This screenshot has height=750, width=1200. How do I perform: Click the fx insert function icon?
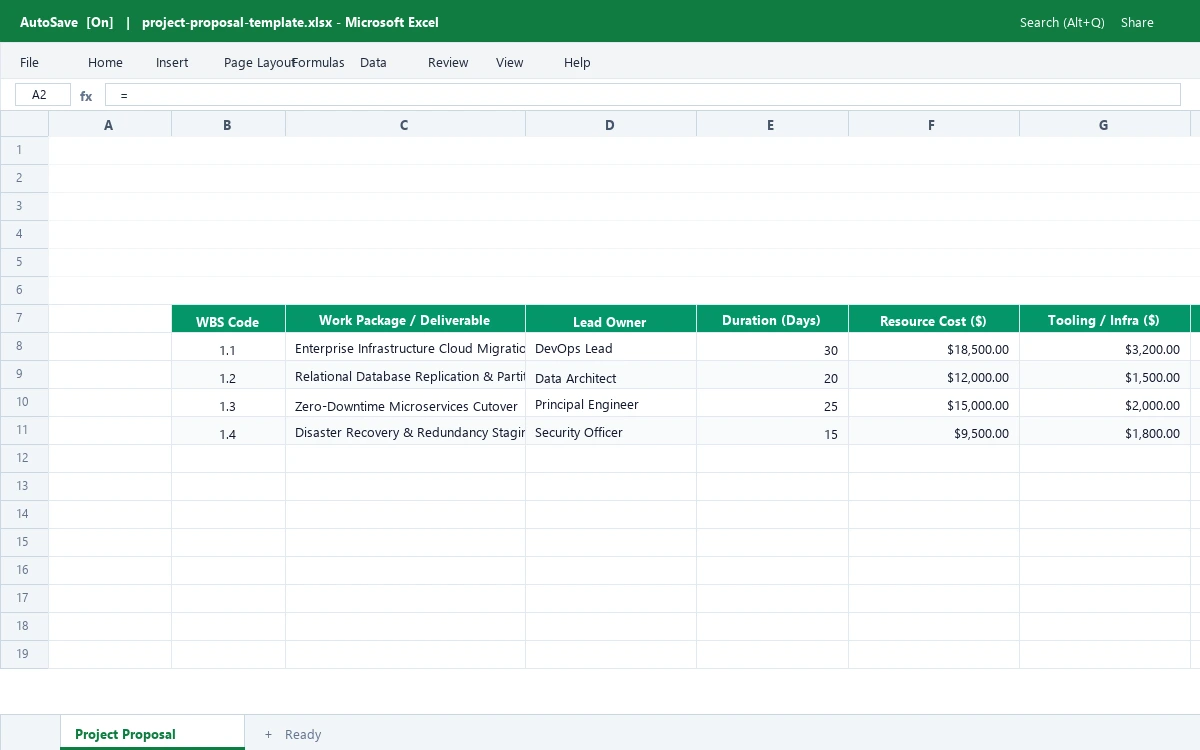pos(86,96)
